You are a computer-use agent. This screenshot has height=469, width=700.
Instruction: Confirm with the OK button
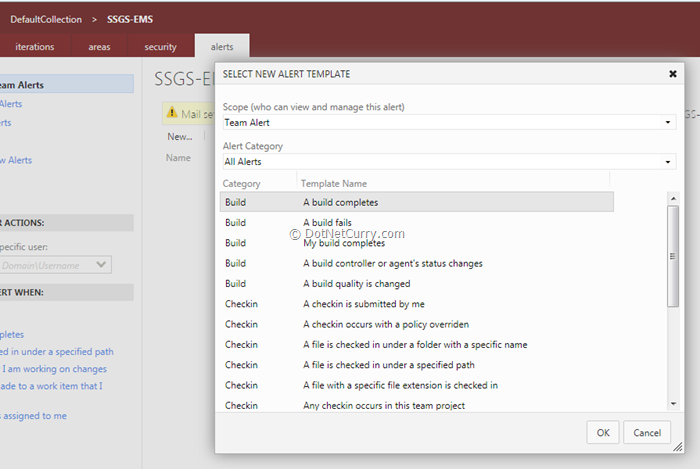click(602, 432)
